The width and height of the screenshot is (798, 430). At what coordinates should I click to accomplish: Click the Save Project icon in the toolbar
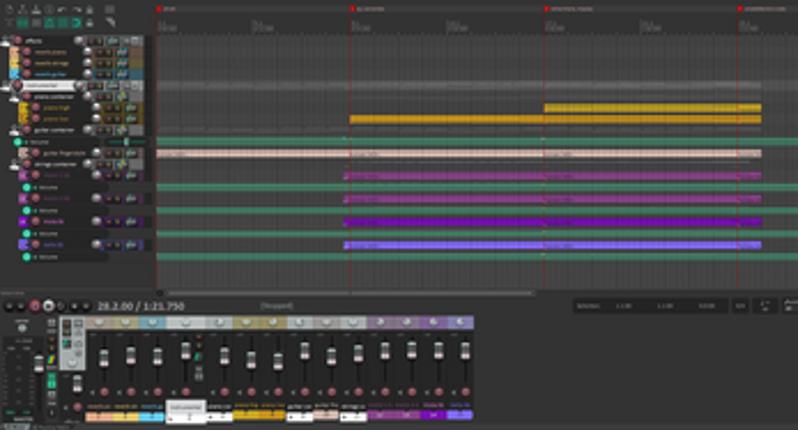click(x=36, y=10)
